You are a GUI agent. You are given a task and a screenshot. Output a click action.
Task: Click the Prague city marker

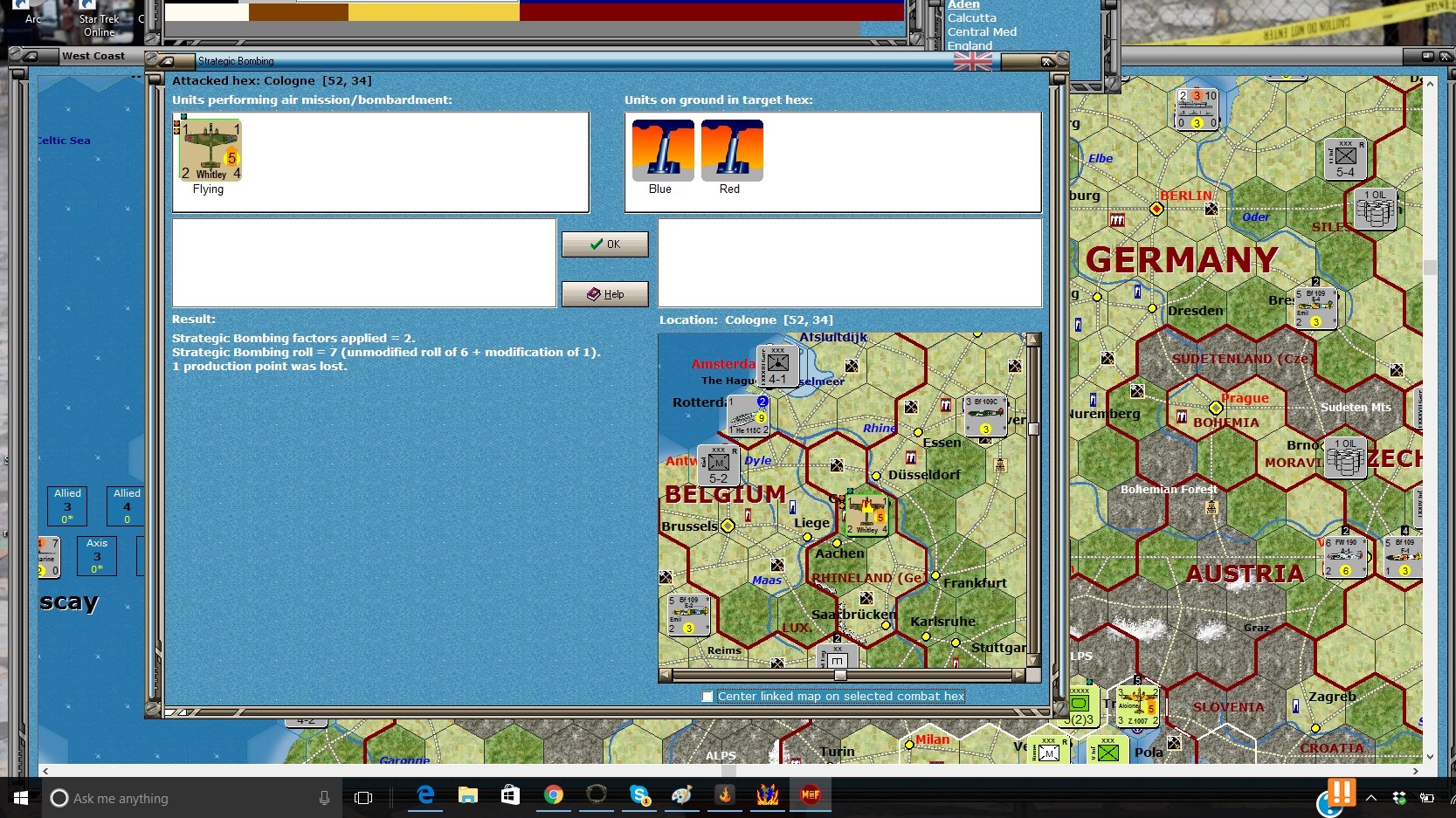[x=1215, y=408]
